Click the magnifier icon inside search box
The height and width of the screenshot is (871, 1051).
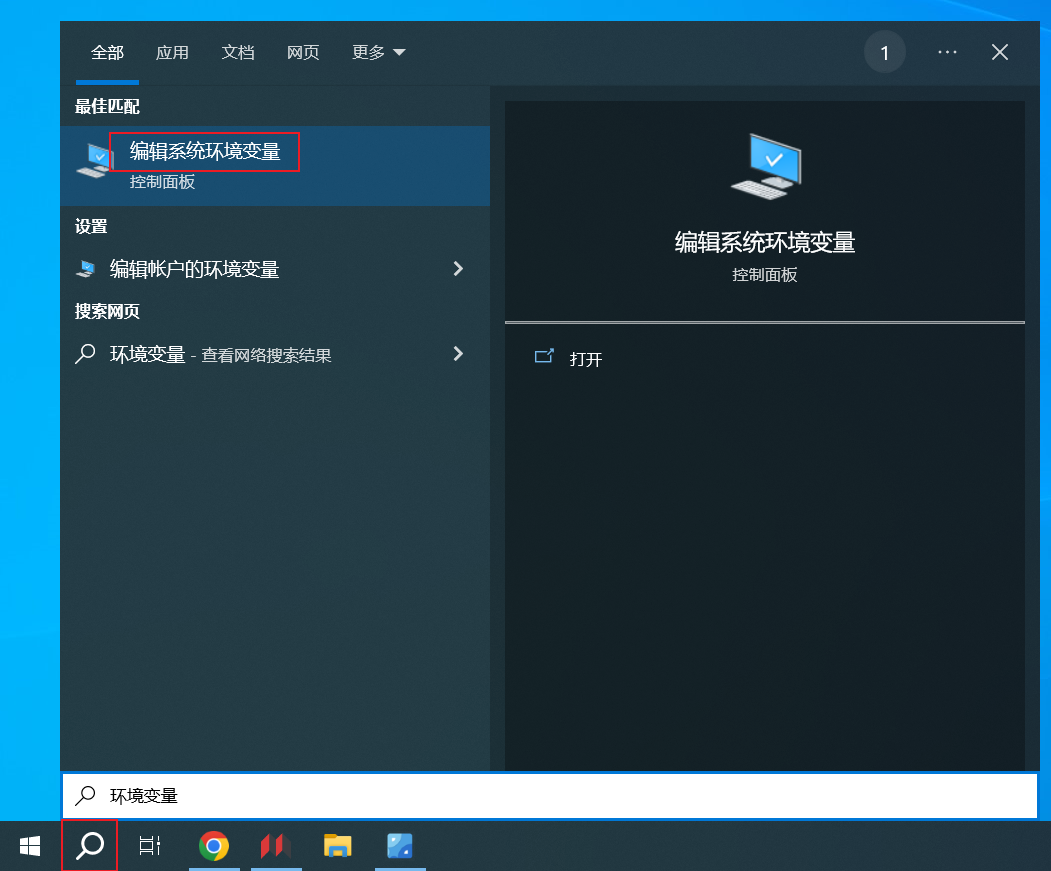pos(85,796)
